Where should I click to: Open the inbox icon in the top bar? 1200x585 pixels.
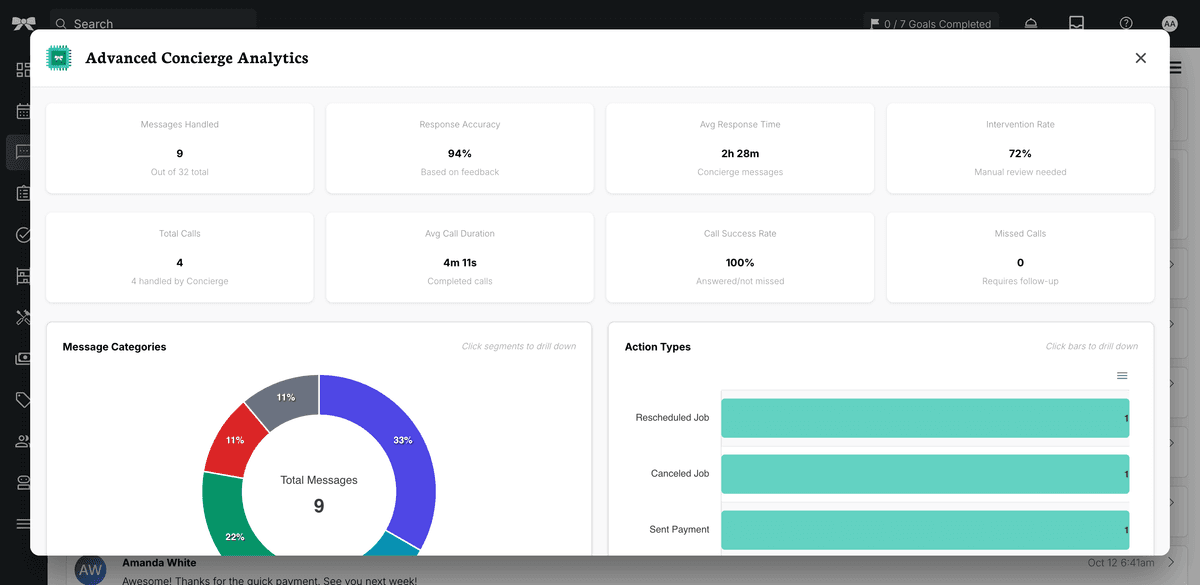pyautogui.click(x=1077, y=23)
